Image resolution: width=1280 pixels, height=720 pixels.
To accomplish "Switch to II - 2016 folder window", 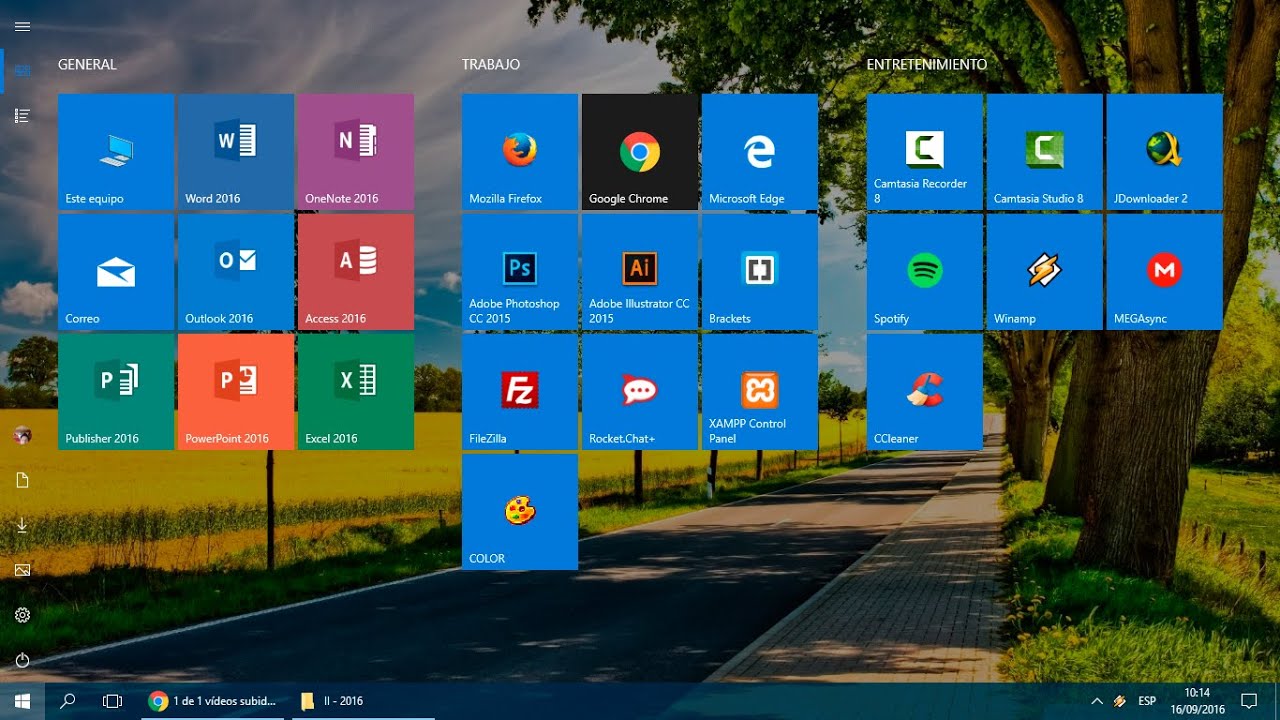I will pyautogui.click(x=363, y=701).
